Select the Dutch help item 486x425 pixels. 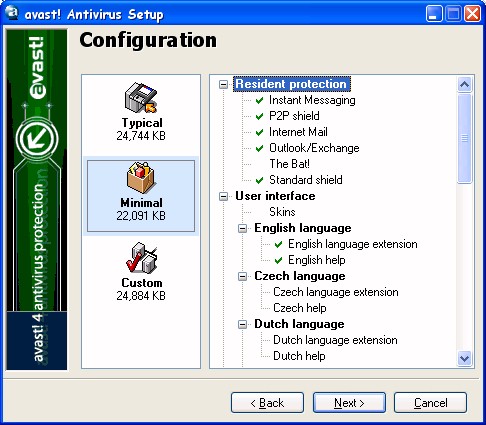pos(299,356)
